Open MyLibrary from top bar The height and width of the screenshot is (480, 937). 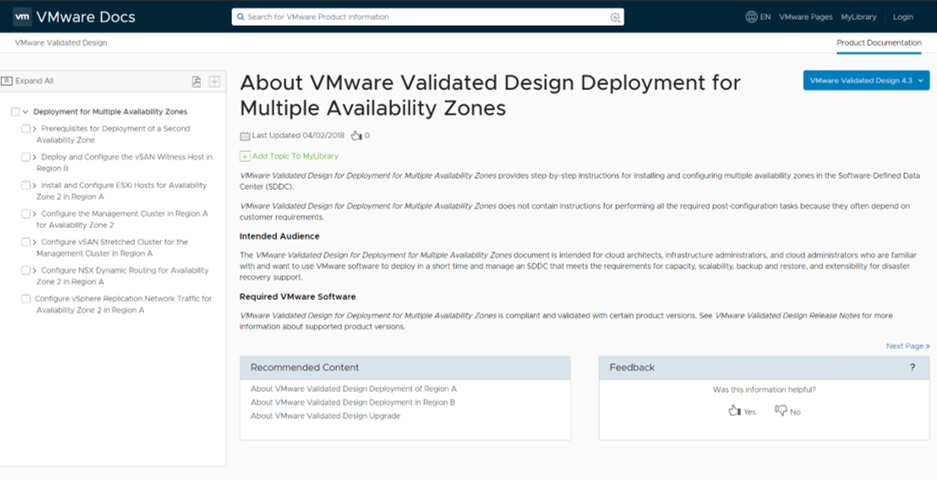pos(858,17)
